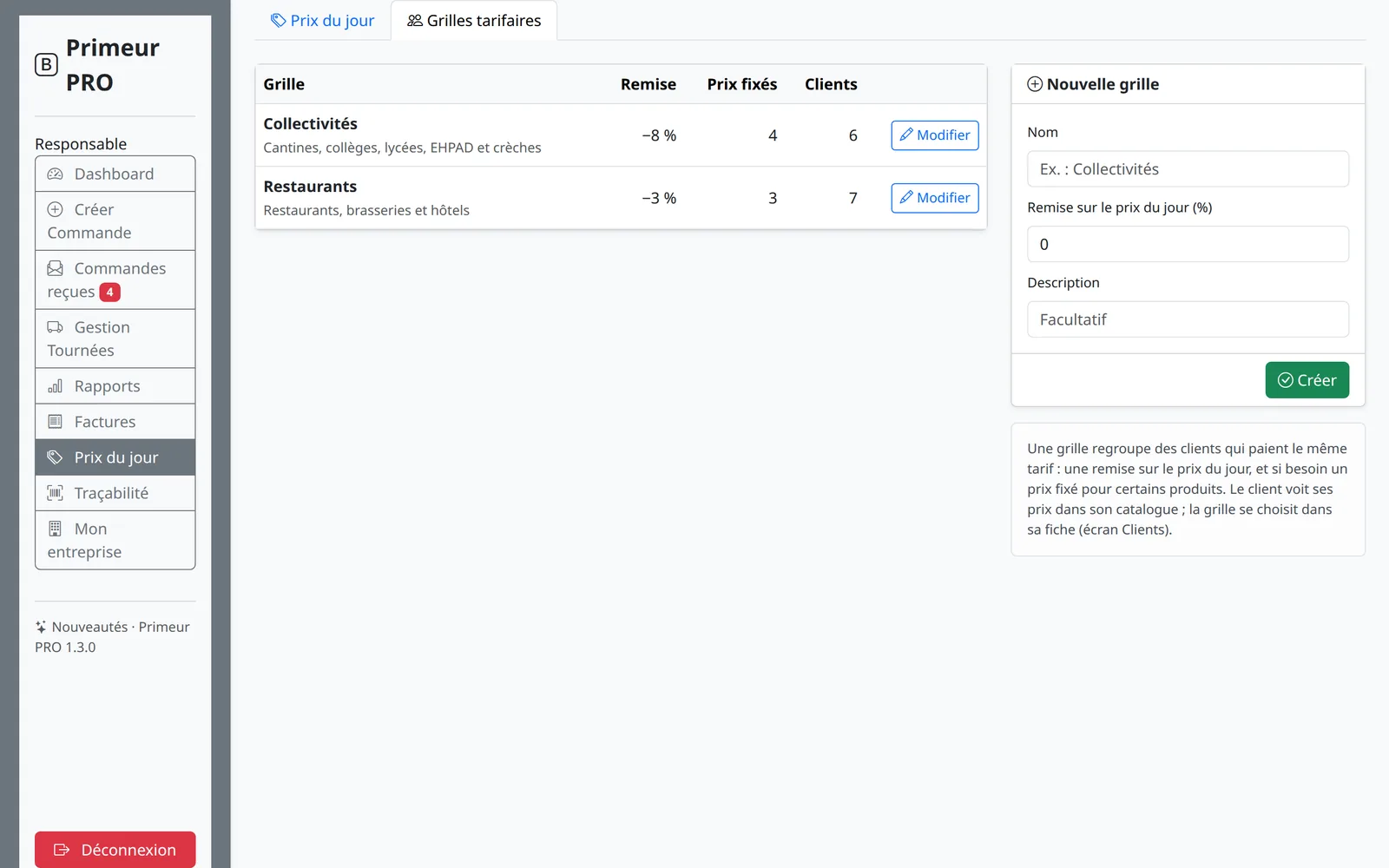Open the Rapports section
This screenshot has width=1389, height=868.
[115, 386]
